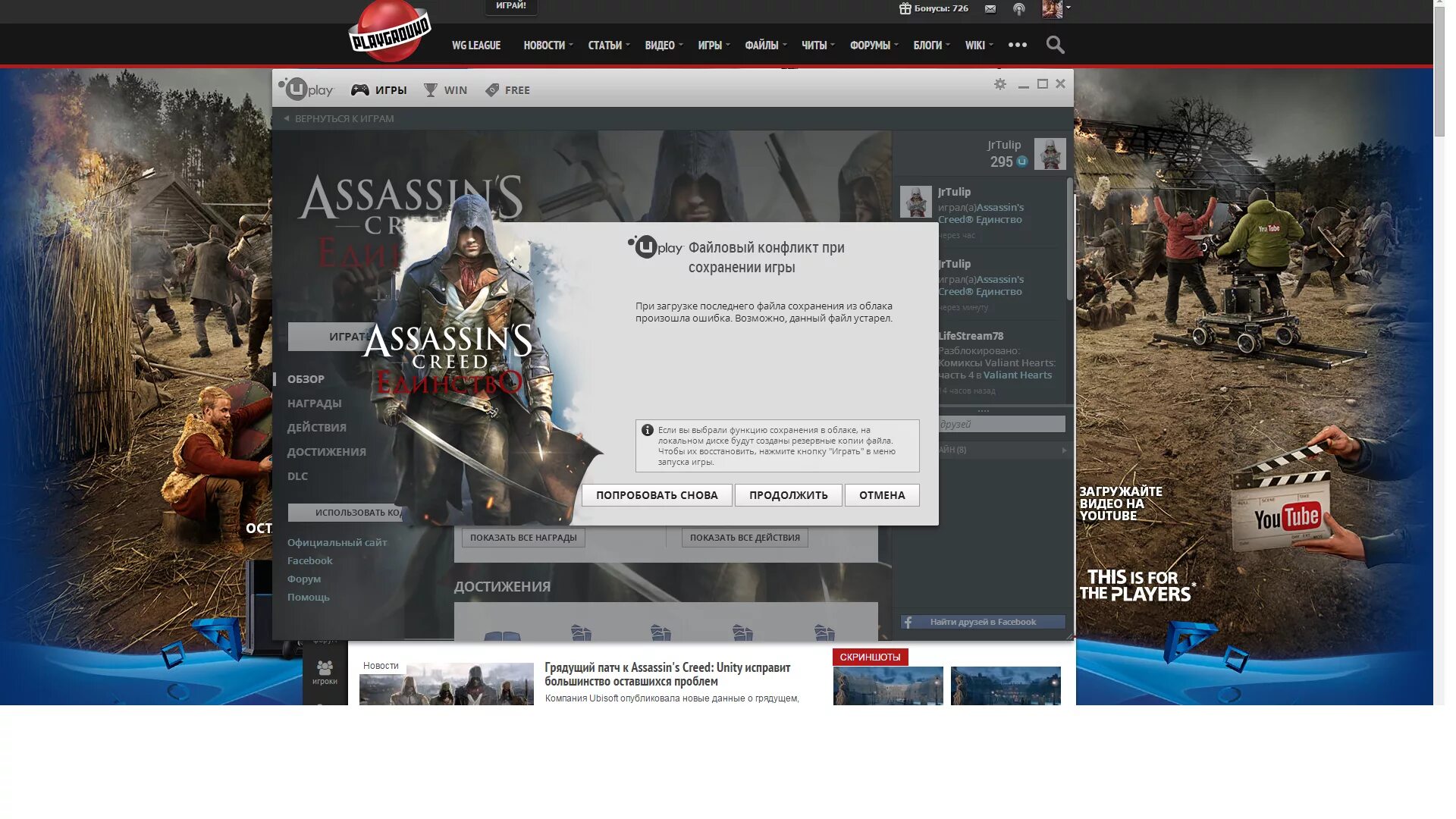Select ДОСТИЖЕНИЯ in the game sidebar
Image resolution: width=1456 pixels, height=819 pixels.
coord(326,452)
